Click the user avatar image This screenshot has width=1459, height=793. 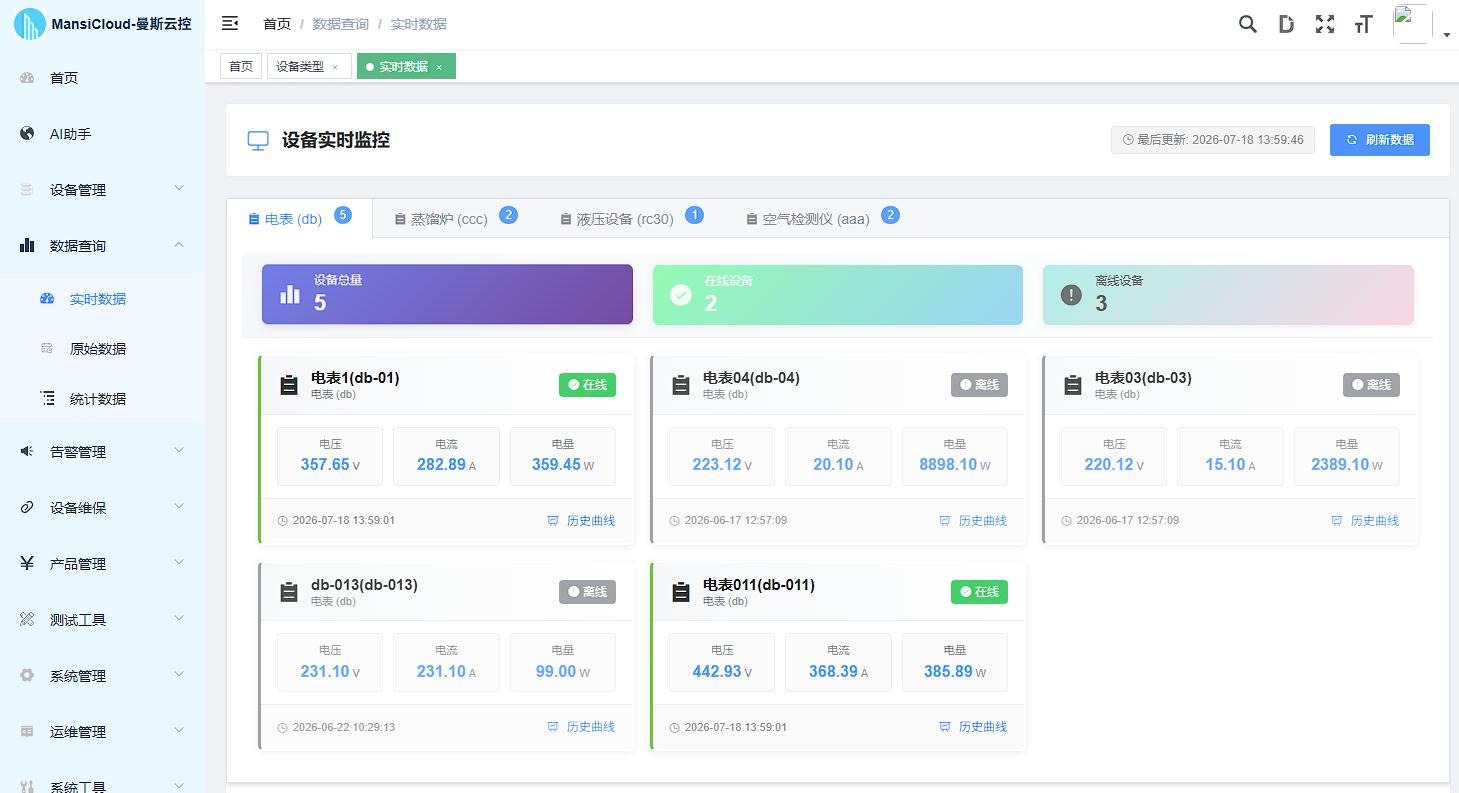point(1412,24)
